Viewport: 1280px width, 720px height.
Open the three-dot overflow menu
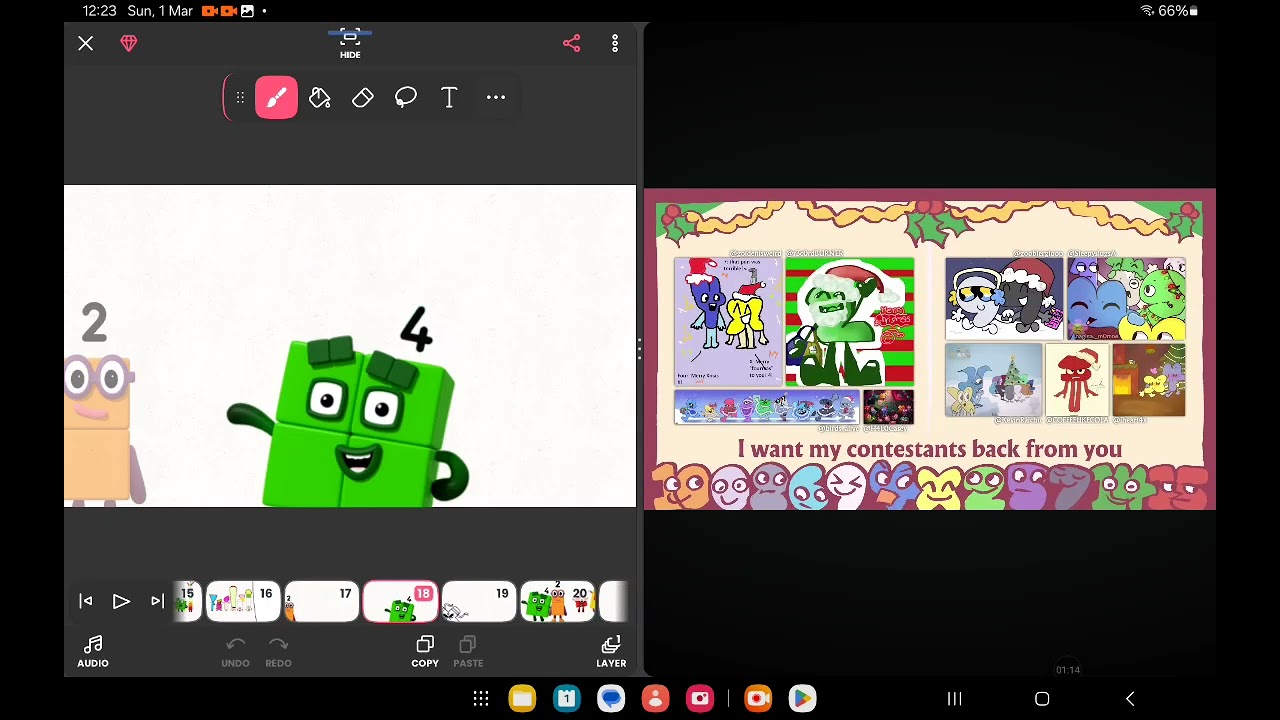coord(615,44)
